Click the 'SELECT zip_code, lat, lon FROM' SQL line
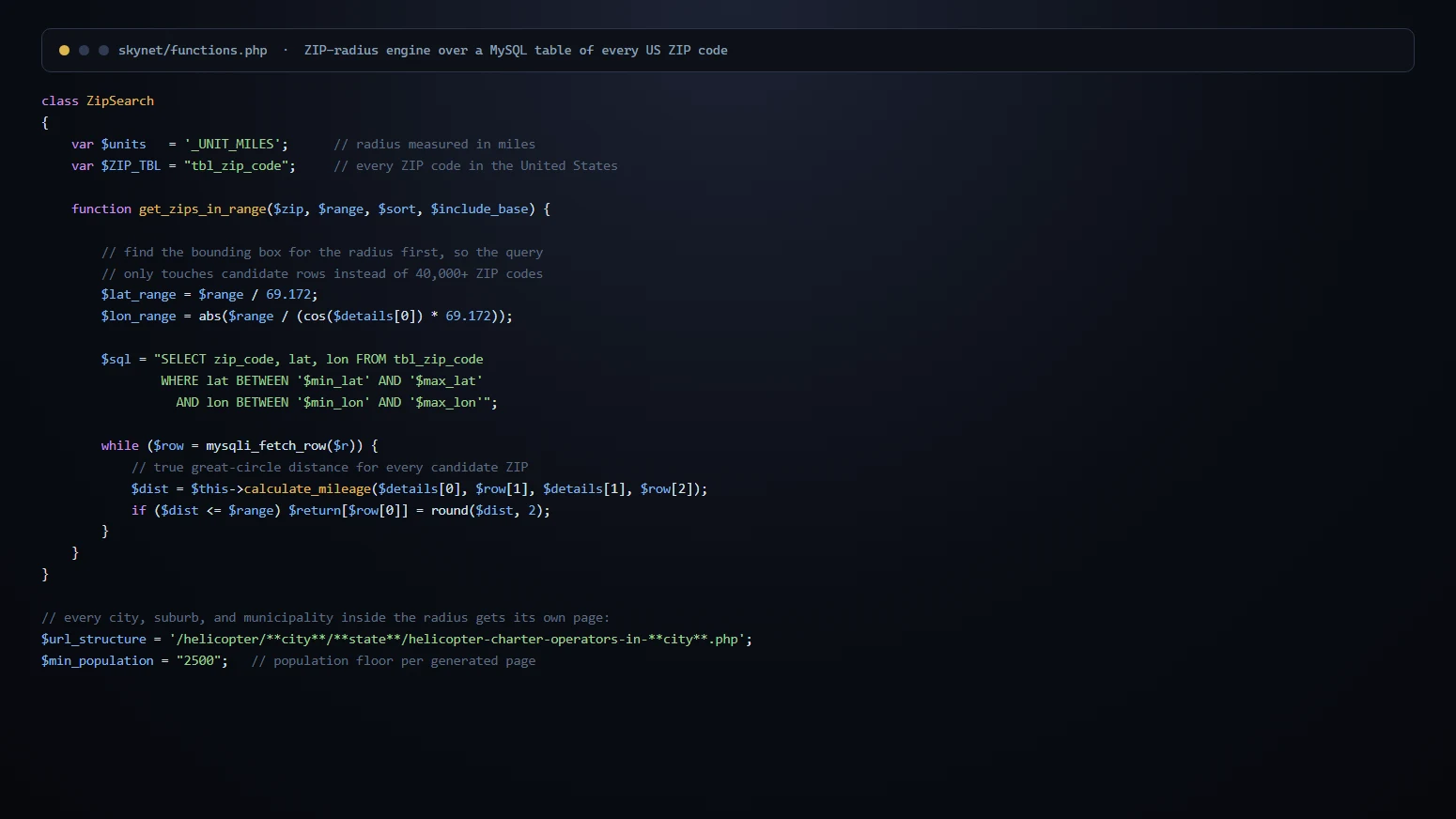The height and width of the screenshot is (819, 1456). tap(292, 359)
